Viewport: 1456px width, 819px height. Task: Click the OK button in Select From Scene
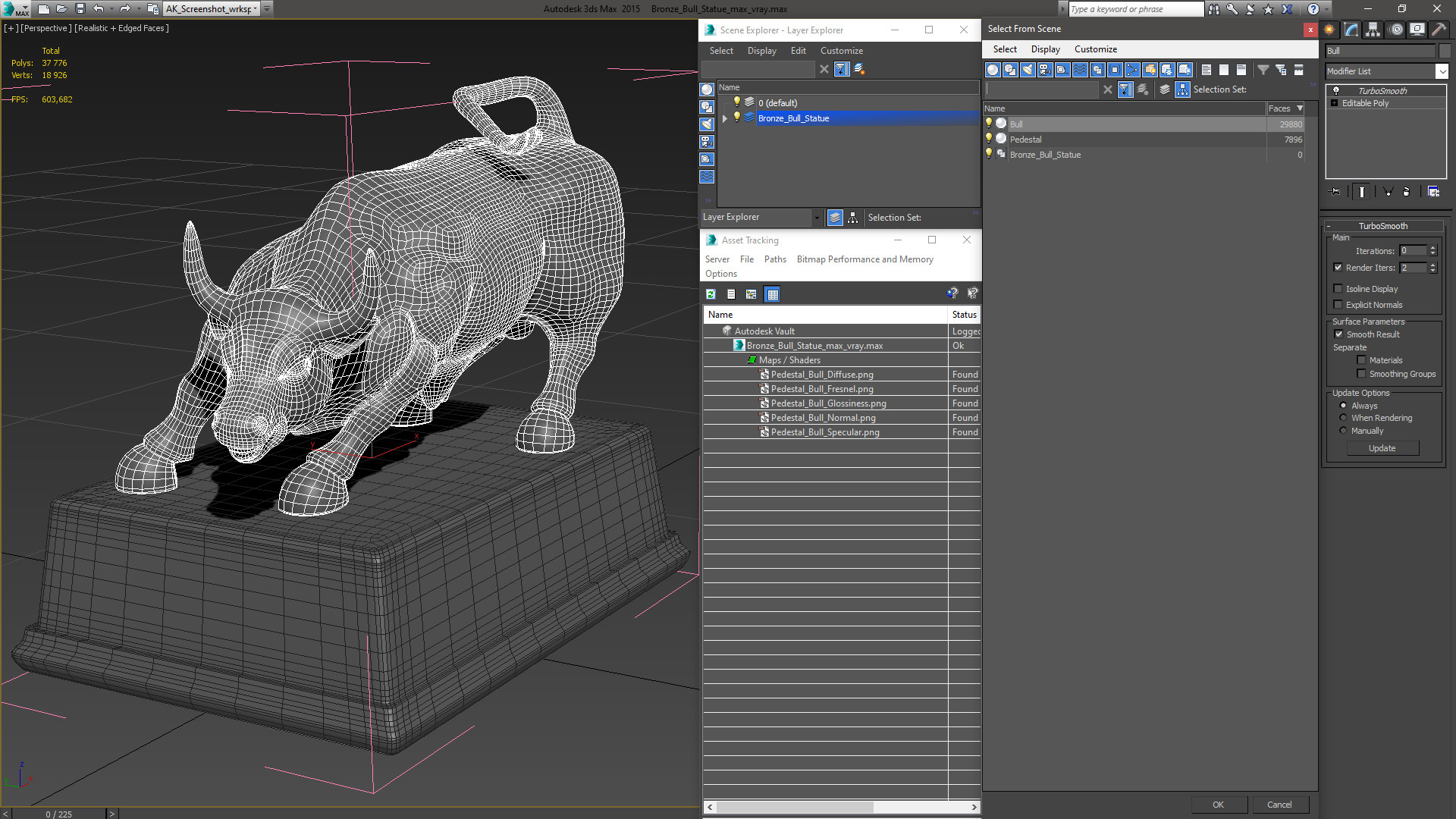coord(1218,805)
